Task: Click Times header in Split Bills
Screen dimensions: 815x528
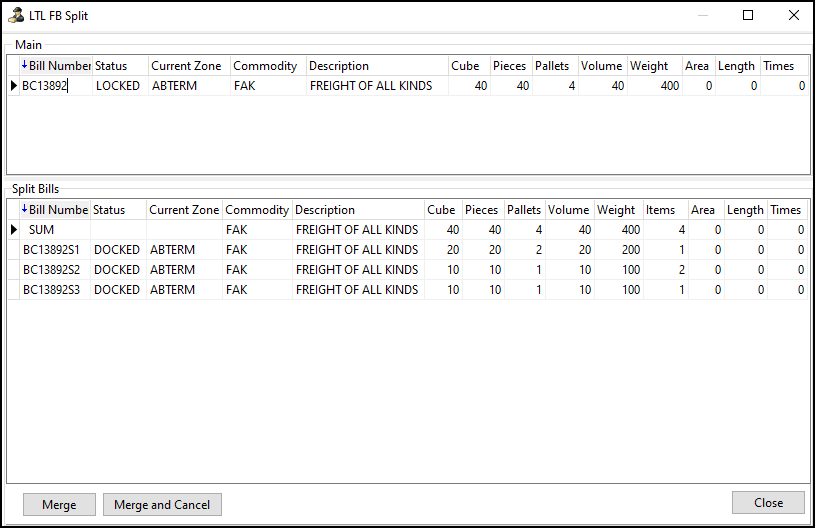Action: coord(788,210)
